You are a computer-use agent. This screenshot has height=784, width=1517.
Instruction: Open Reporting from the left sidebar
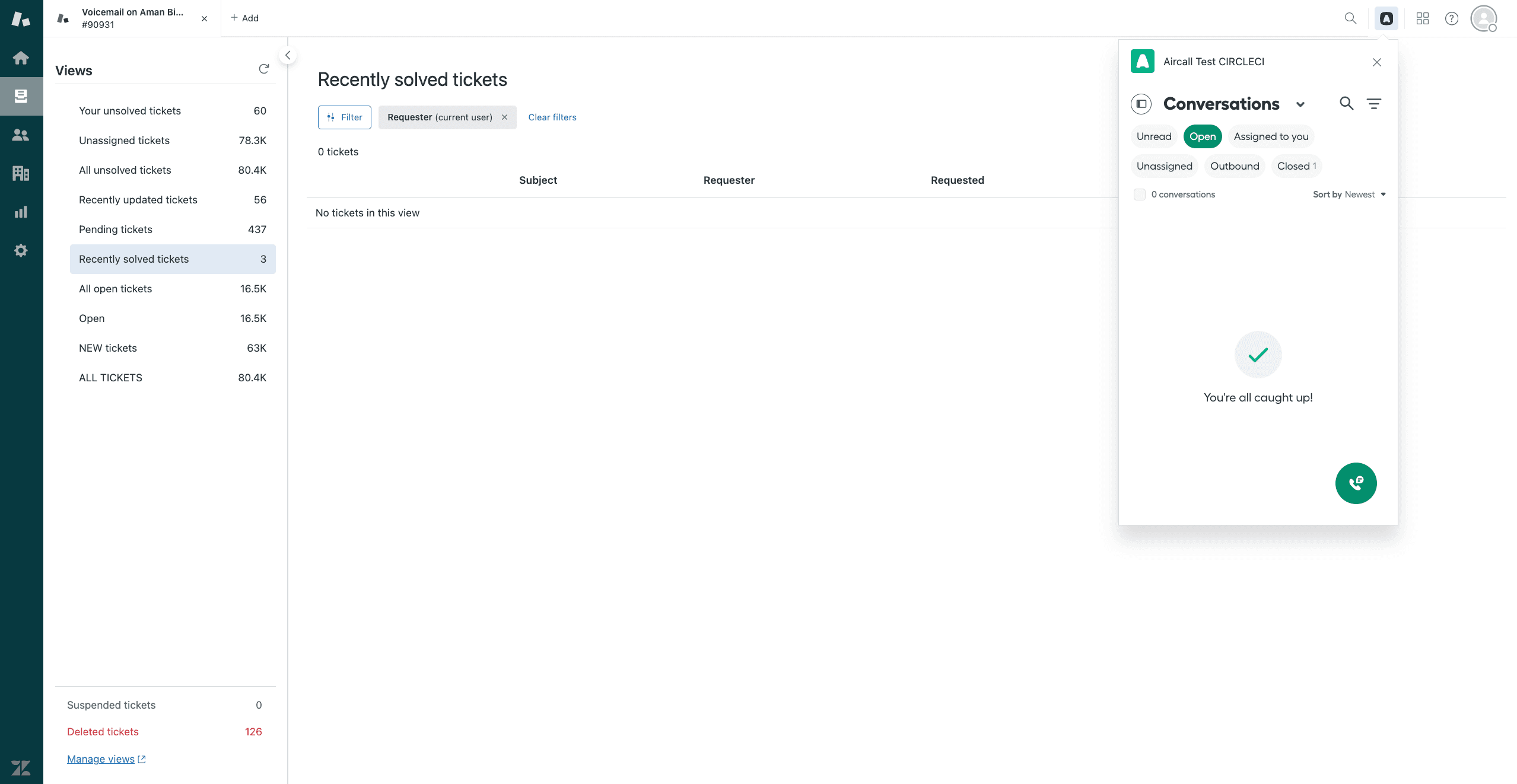[21, 212]
